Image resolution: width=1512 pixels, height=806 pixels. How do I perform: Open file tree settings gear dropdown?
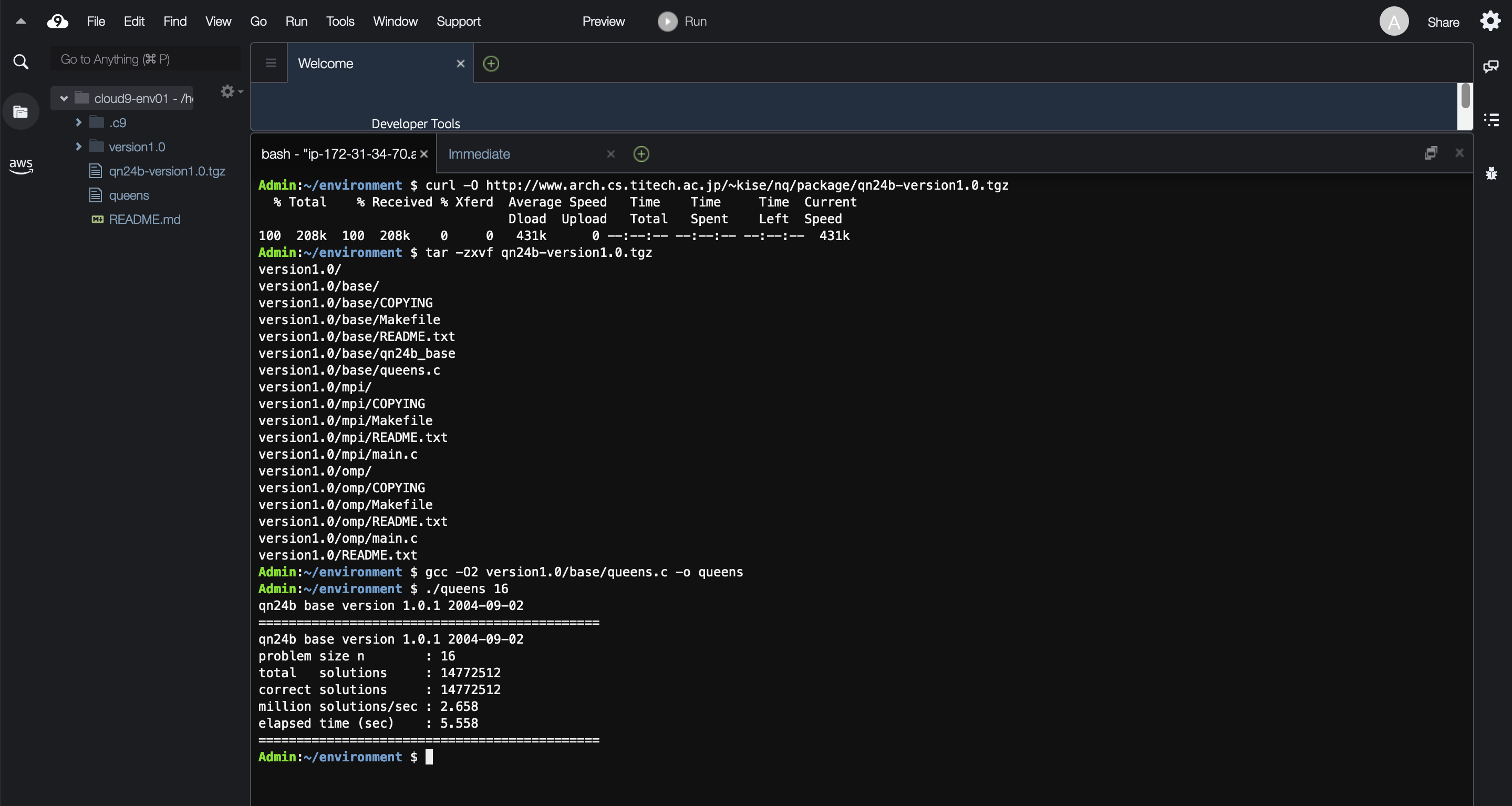coord(231,91)
